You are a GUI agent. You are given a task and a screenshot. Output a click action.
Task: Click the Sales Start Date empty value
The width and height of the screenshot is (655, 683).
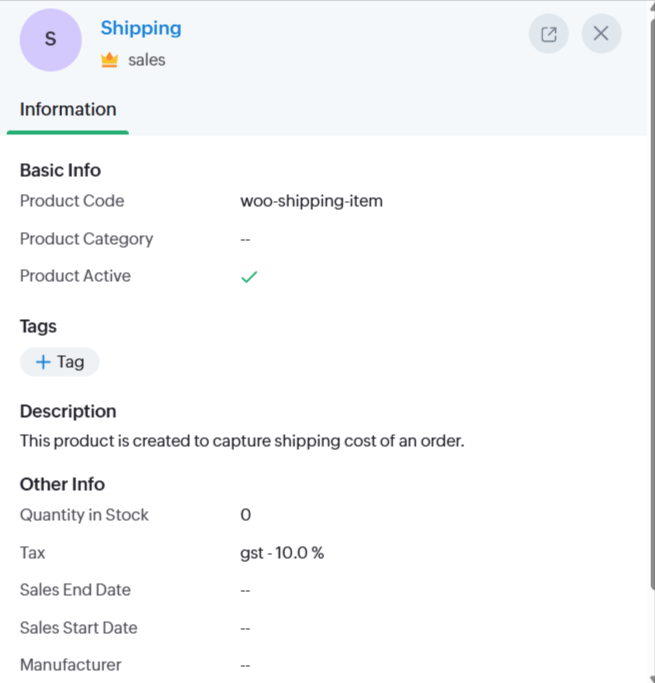[x=245, y=629]
